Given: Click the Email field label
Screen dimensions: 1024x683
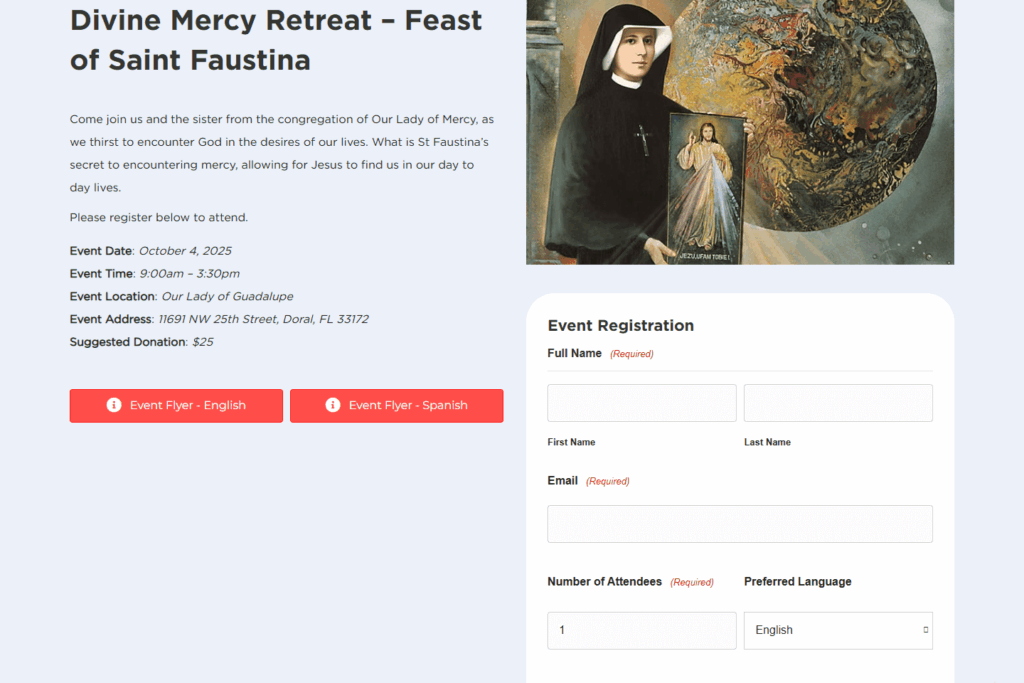Looking at the screenshot, I should coord(563,481).
